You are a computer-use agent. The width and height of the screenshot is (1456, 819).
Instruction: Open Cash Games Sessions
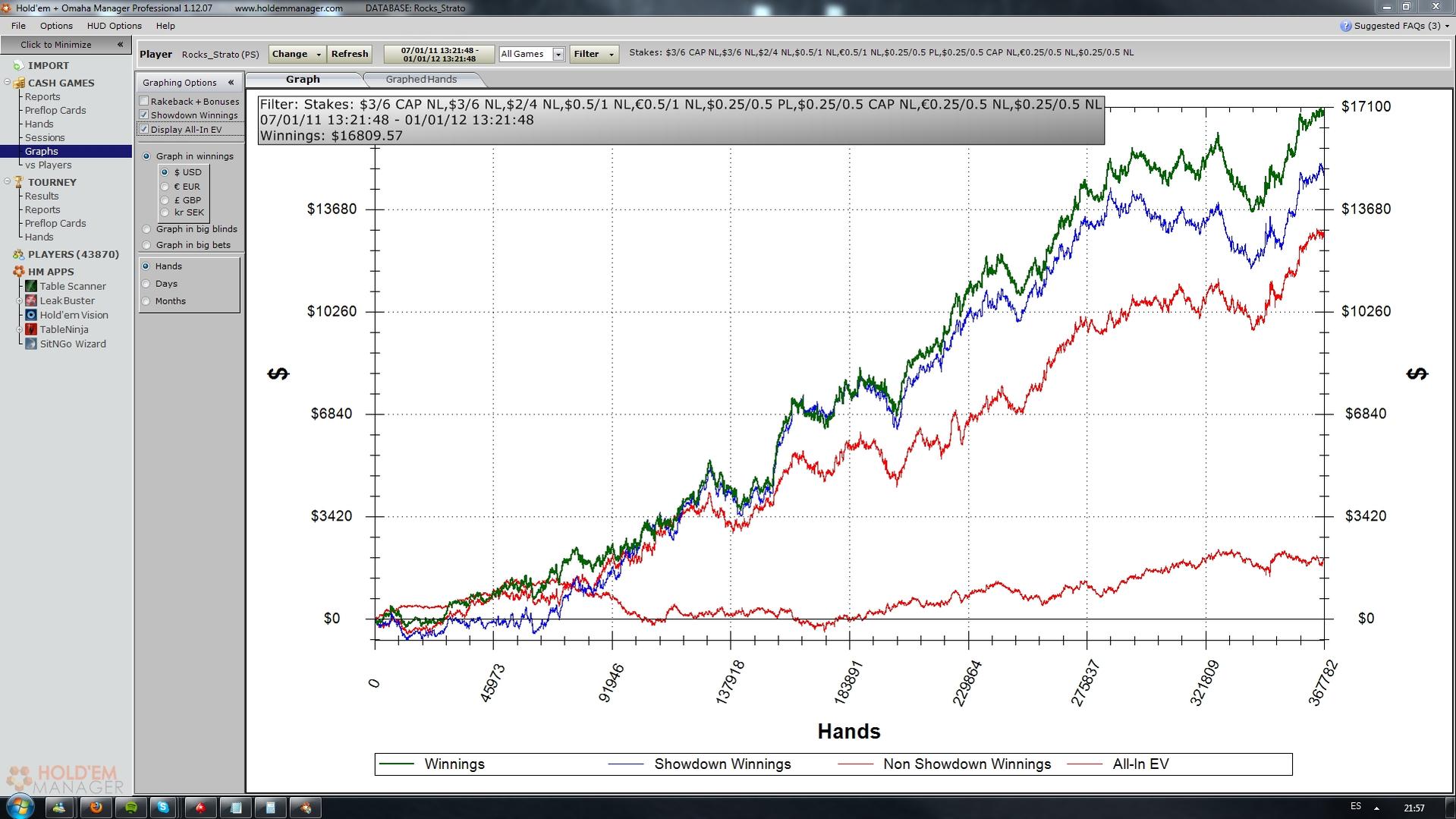45,137
